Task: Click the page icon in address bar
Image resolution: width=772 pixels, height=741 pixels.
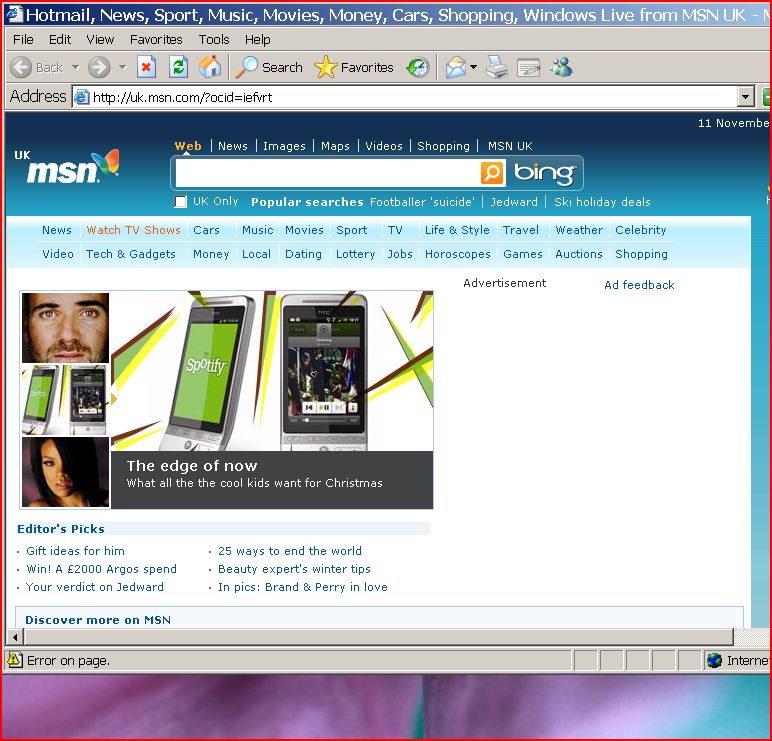Action: (x=81, y=97)
